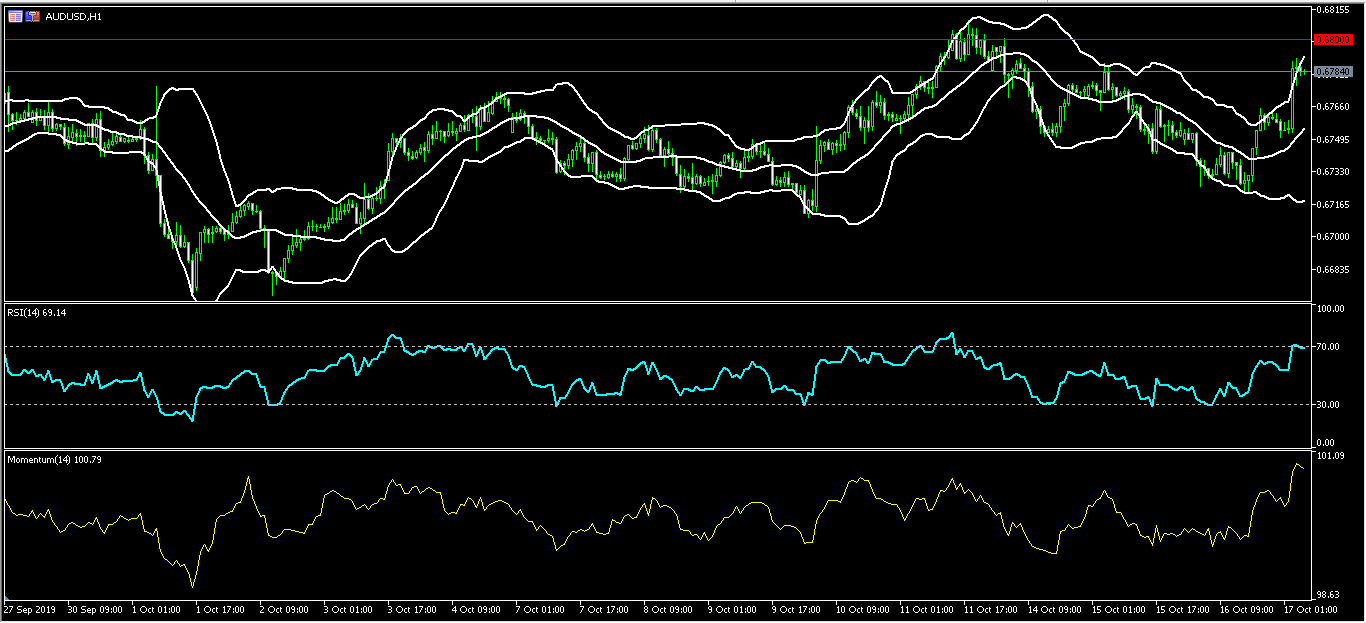Click the 0.67165 price scale value
Viewport: 1366px width, 623px height.
pos(1335,204)
